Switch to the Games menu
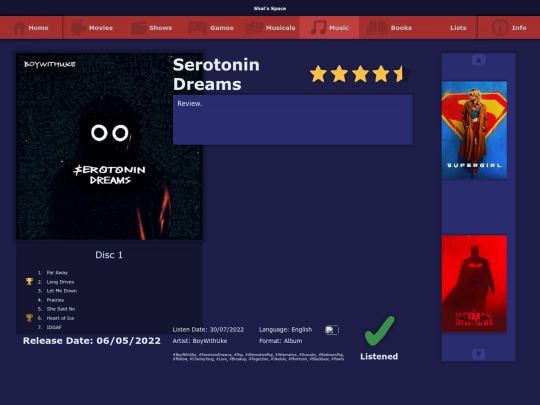The width and height of the screenshot is (540, 405). pyautogui.click(x=222, y=28)
